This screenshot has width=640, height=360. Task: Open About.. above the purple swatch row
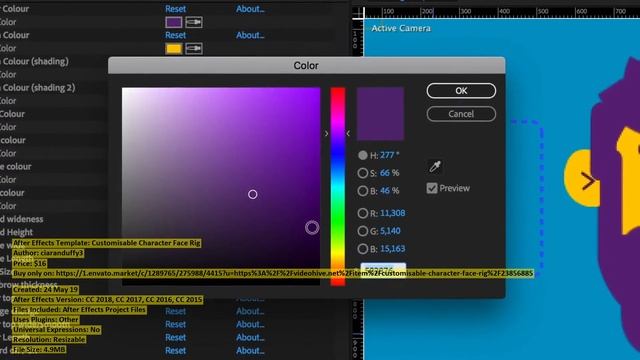250,9
